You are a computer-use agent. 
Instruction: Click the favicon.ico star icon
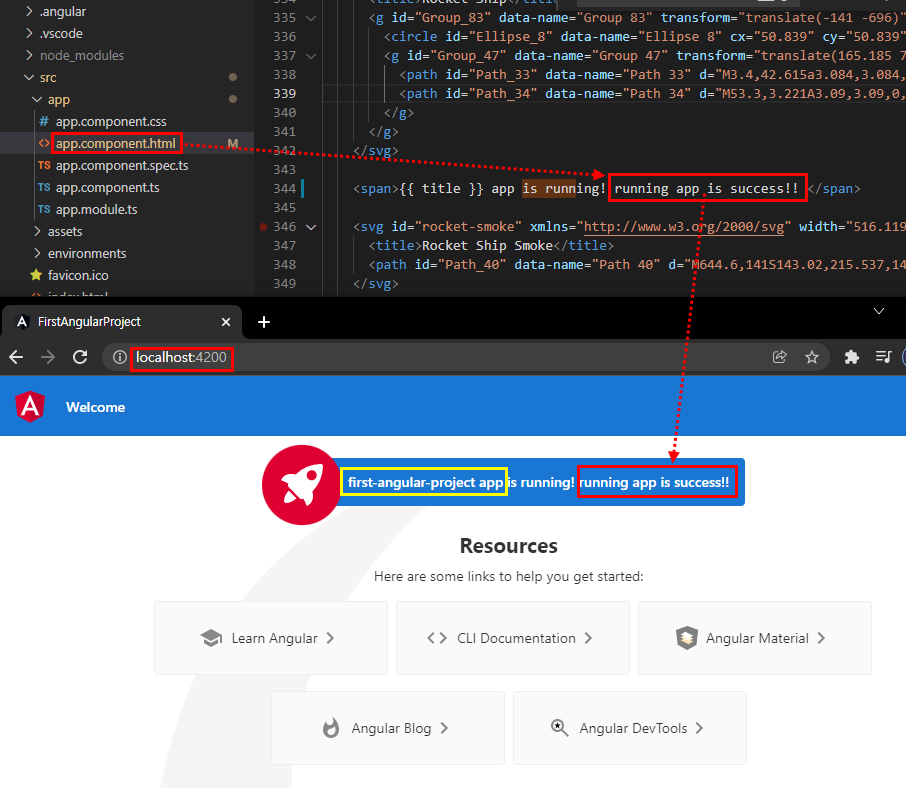click(x=36, y=275)
